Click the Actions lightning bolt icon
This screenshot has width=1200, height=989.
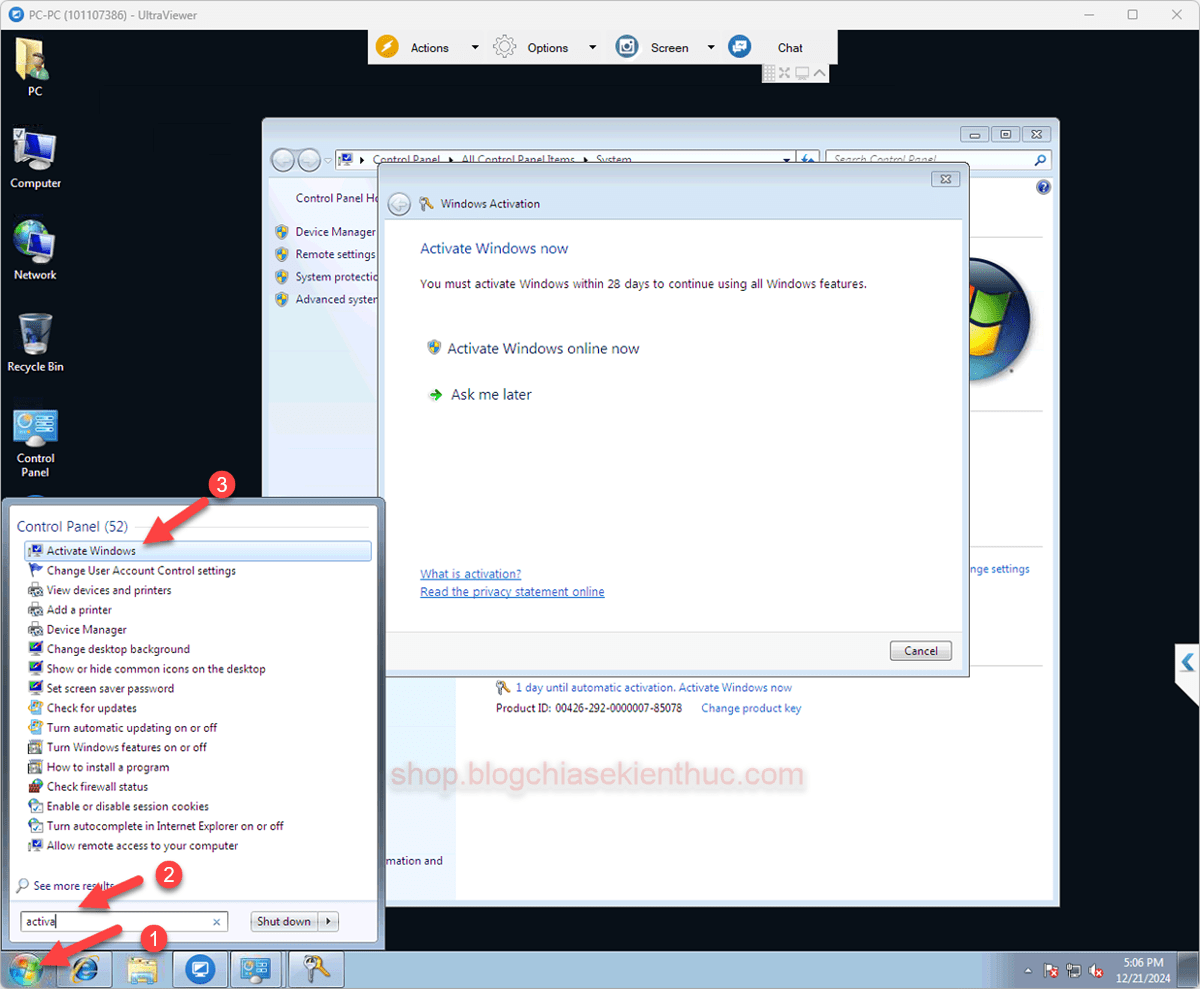click(387, 47)
